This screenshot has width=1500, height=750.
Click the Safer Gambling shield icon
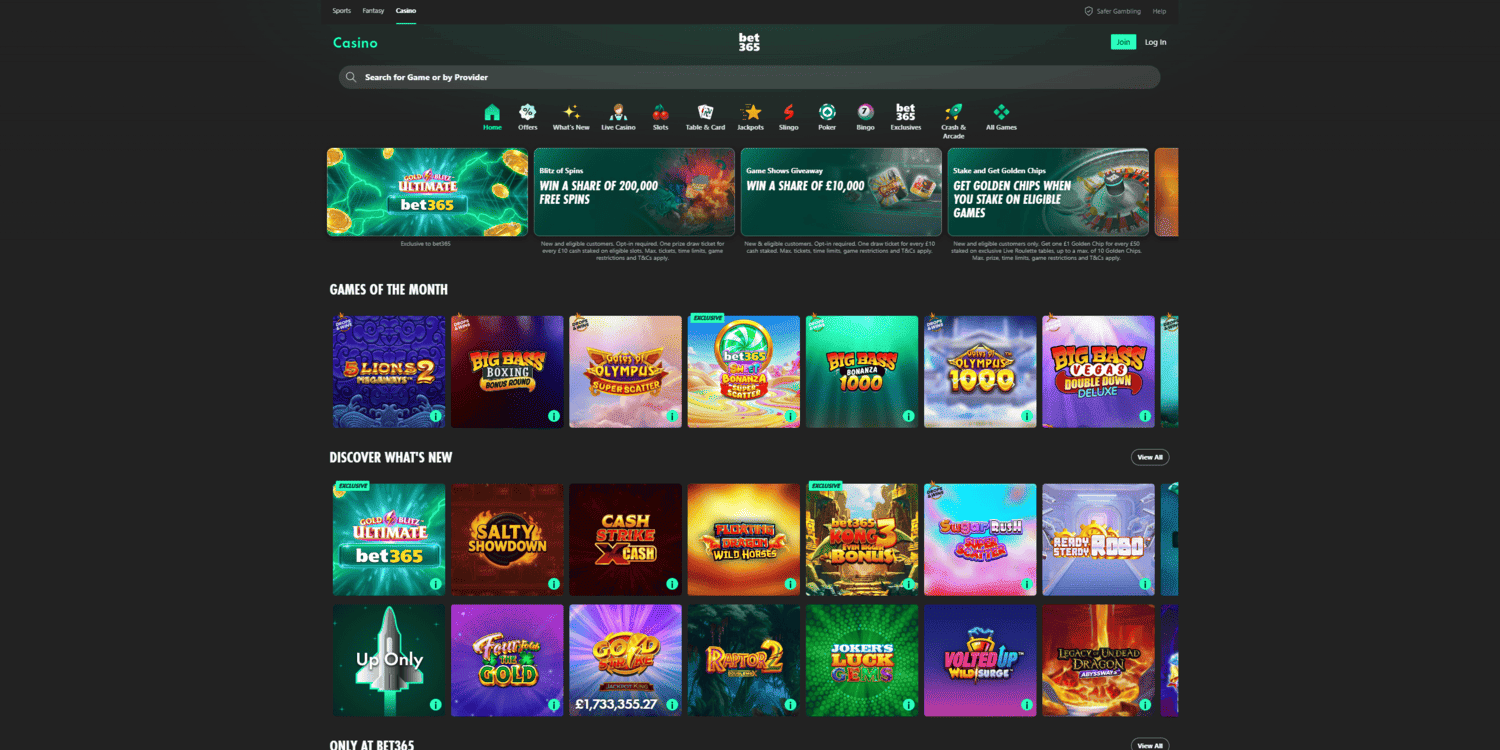pyautogui.click(x=1088, y=11)
